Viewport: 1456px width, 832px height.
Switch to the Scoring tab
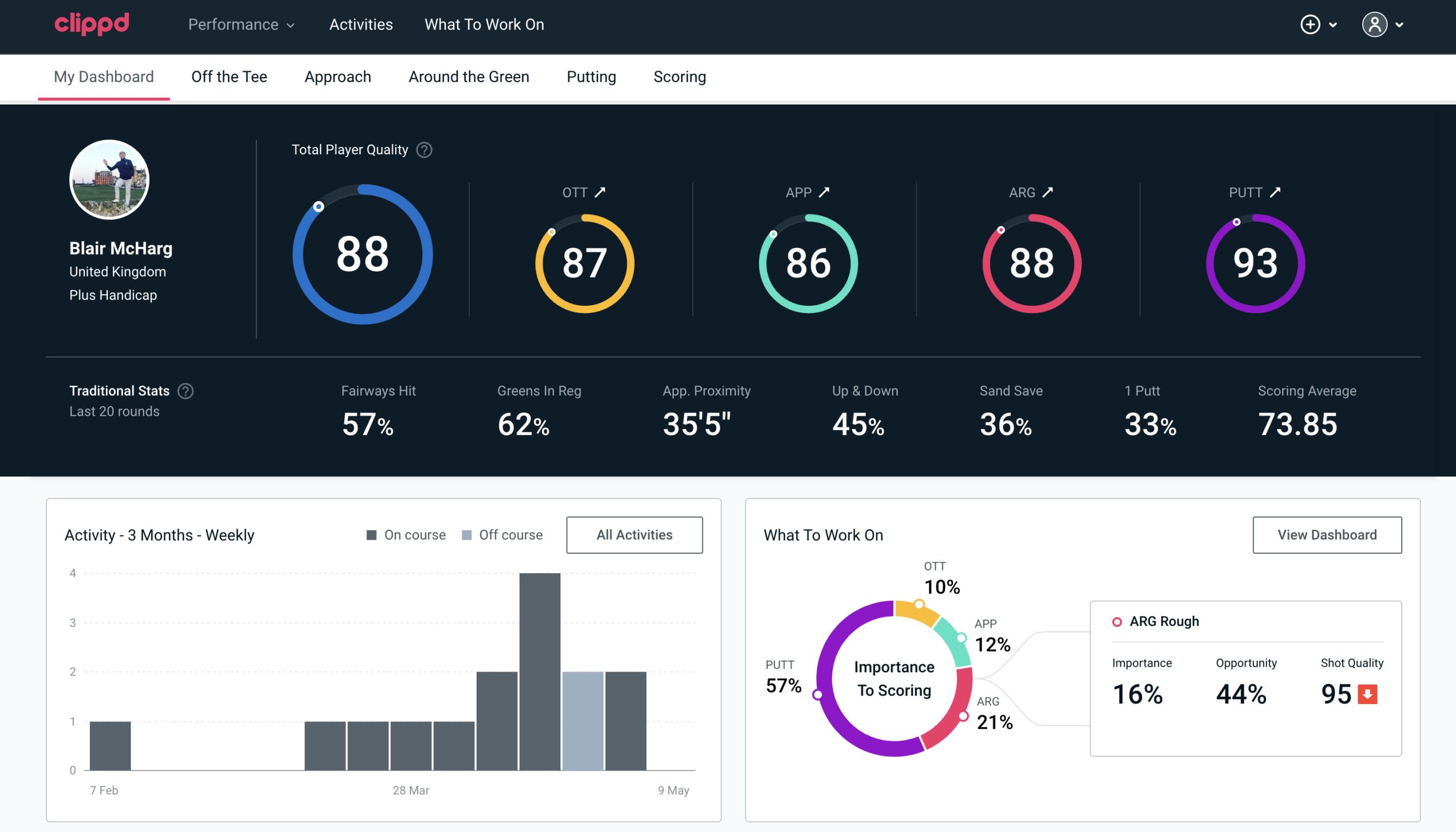[x=679, y=75]
